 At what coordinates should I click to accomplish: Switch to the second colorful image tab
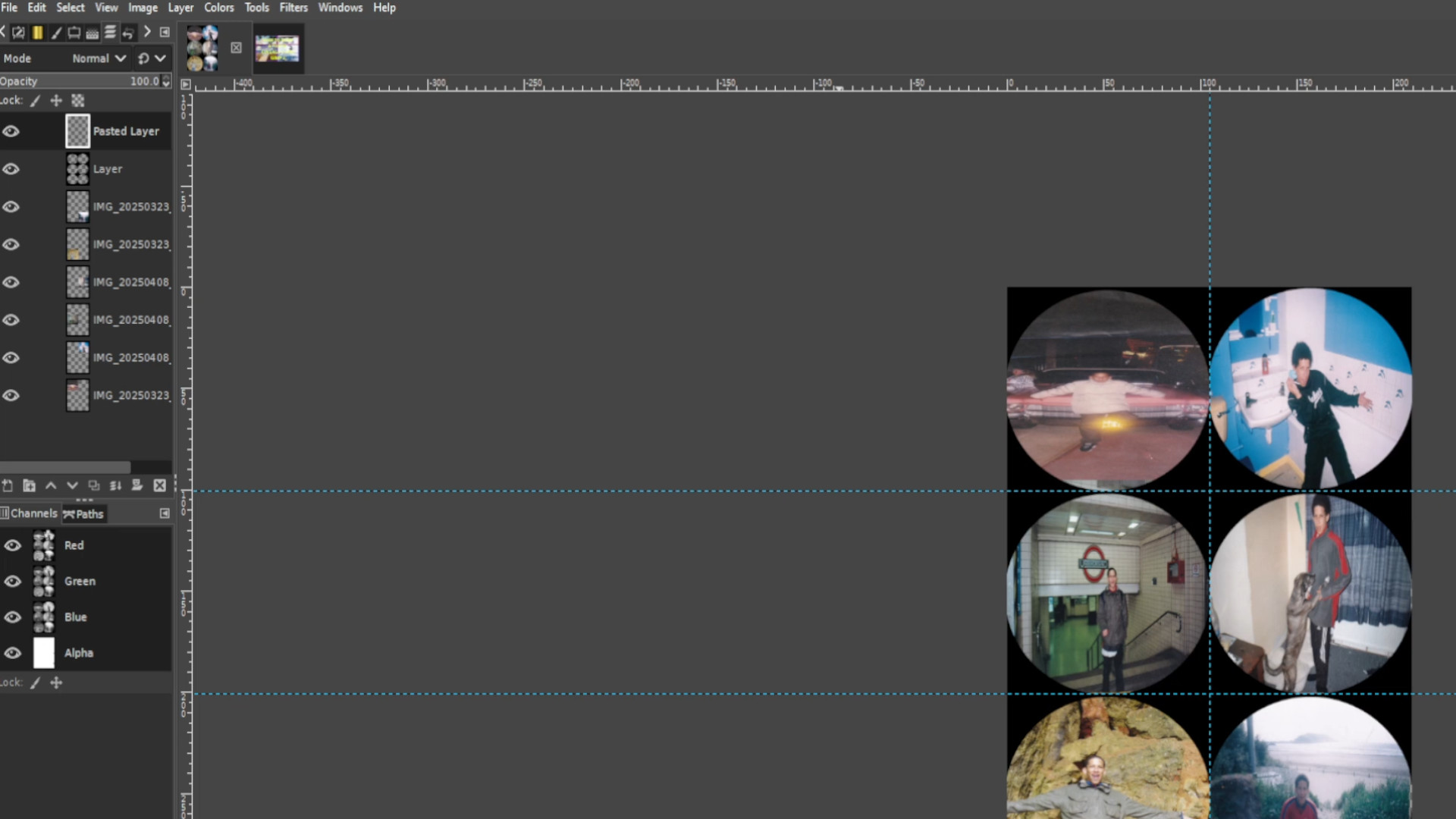277,49
